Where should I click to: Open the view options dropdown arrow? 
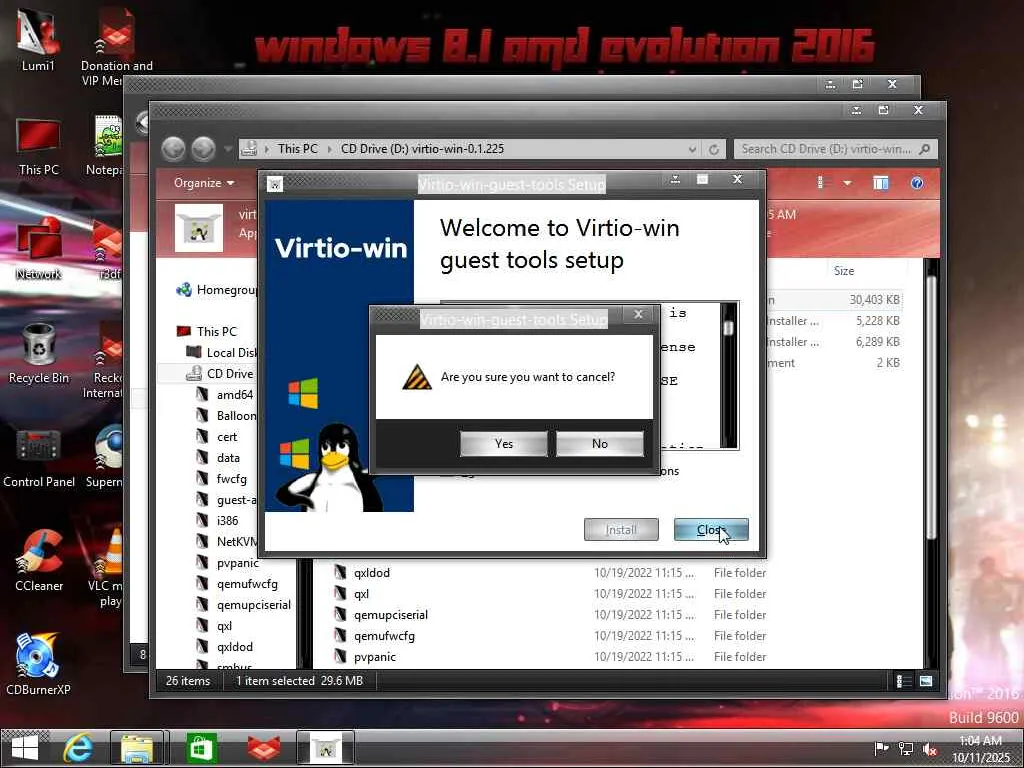click(x=847, y=183)
